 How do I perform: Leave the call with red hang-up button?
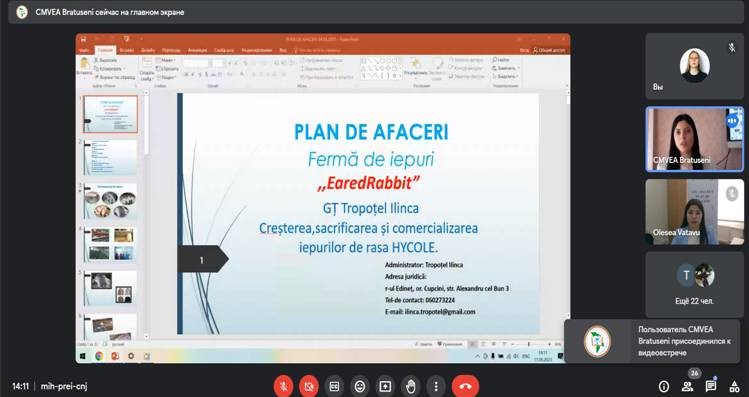465,386
